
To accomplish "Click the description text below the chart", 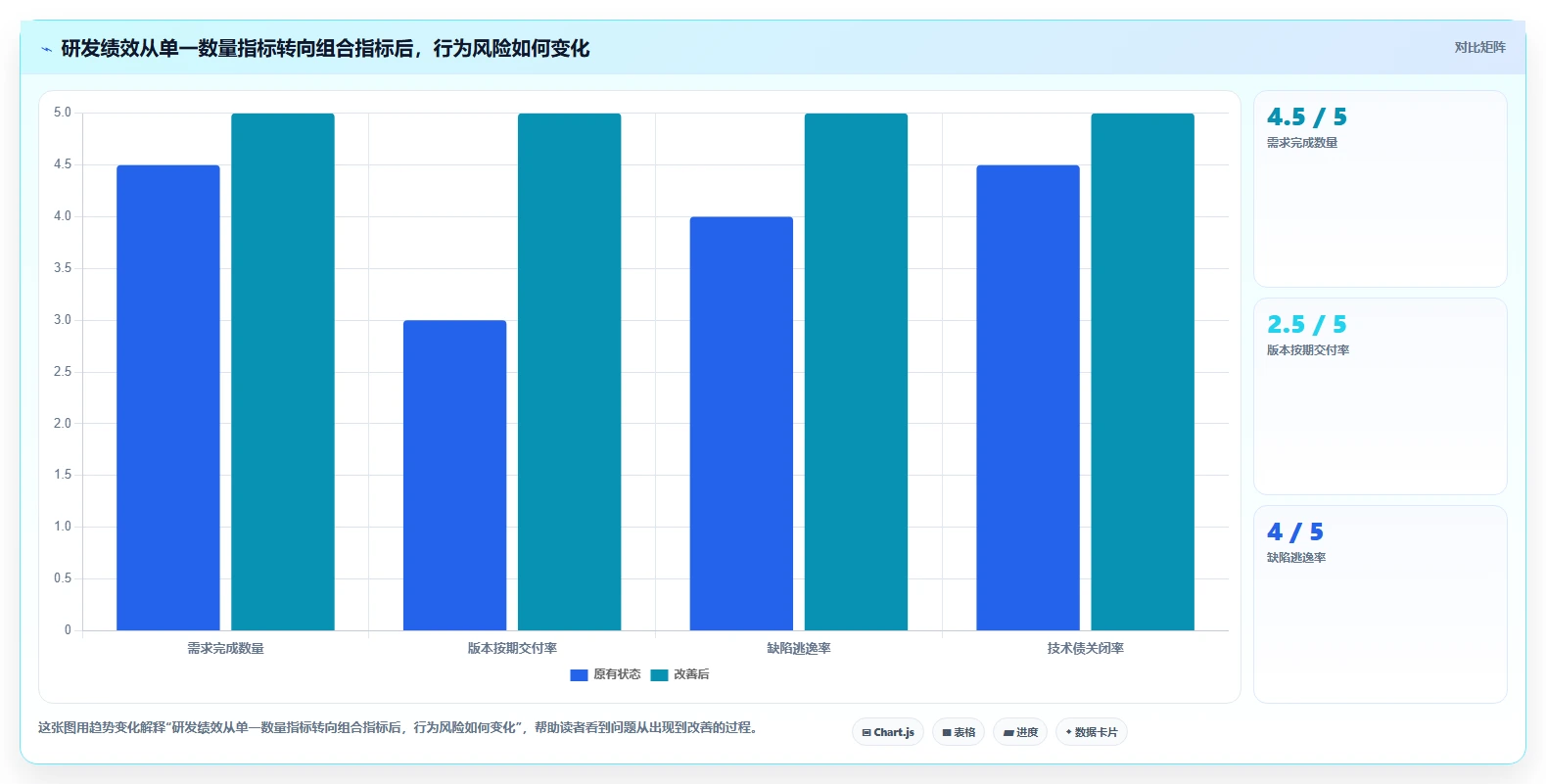I will click(398, 727).
